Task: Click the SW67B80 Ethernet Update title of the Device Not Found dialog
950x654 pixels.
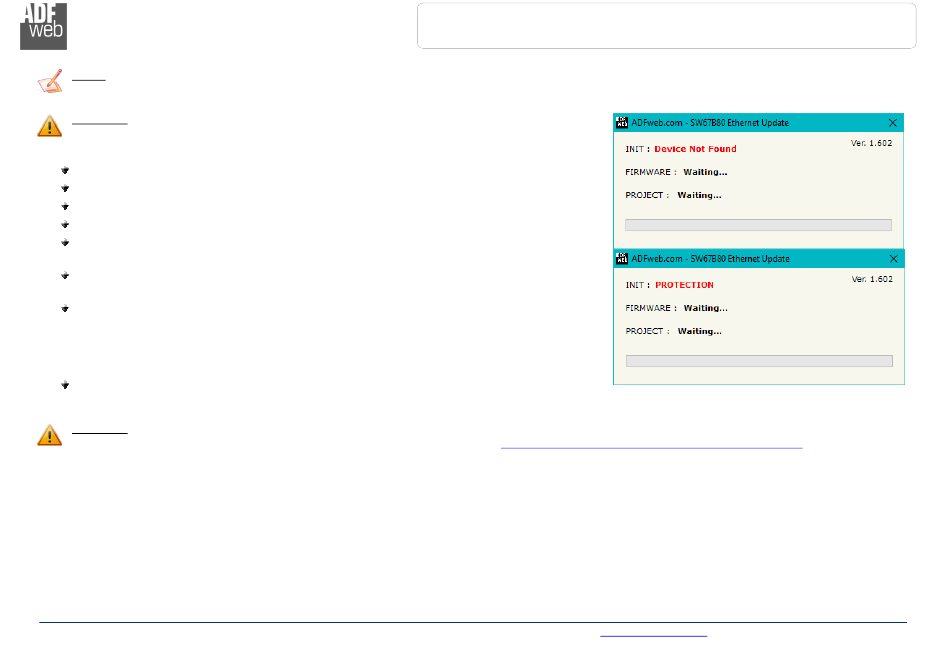Action: [x=710, y=122]
